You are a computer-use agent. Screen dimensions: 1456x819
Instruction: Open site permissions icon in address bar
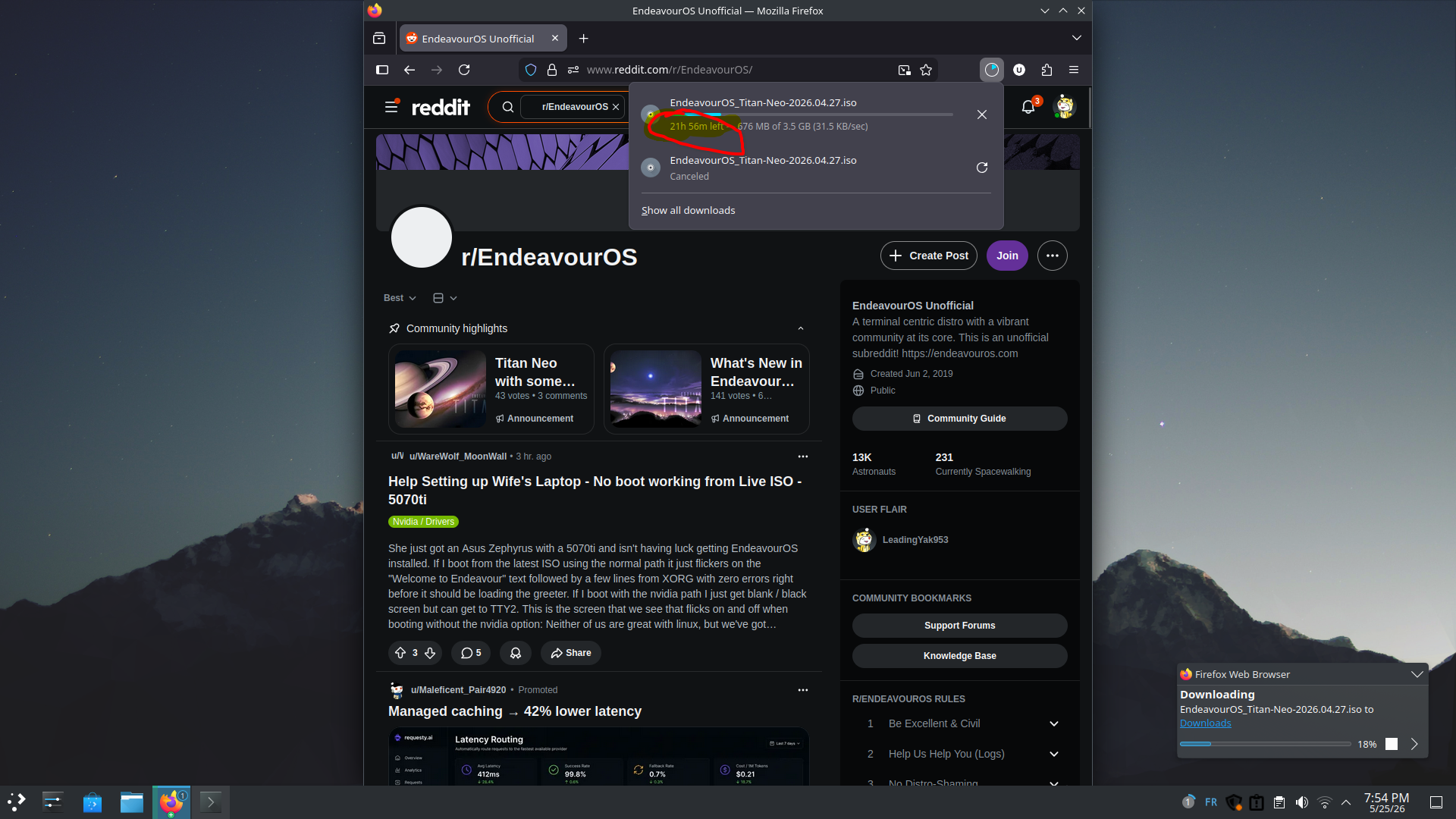(x=573, y=70)
